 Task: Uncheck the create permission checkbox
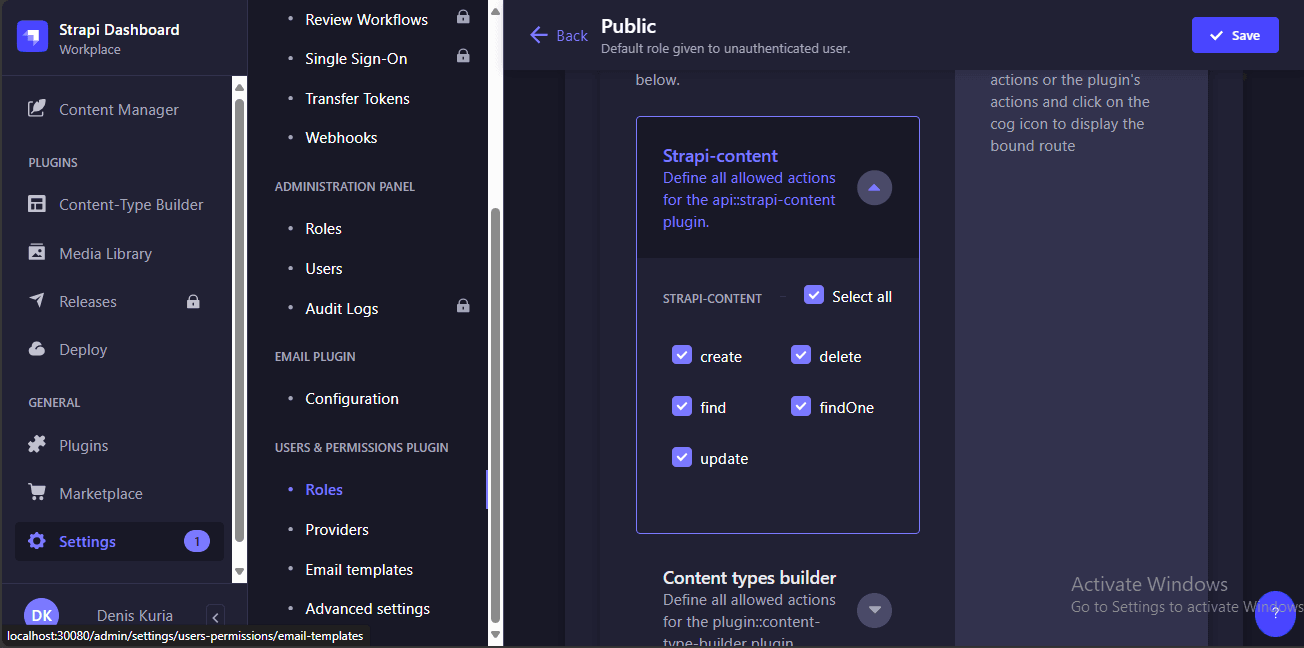682,355
